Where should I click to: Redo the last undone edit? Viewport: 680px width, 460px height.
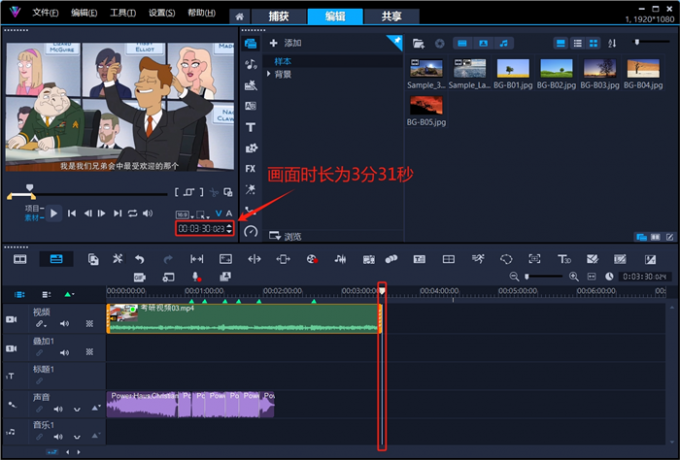click(x=168, y=259)
